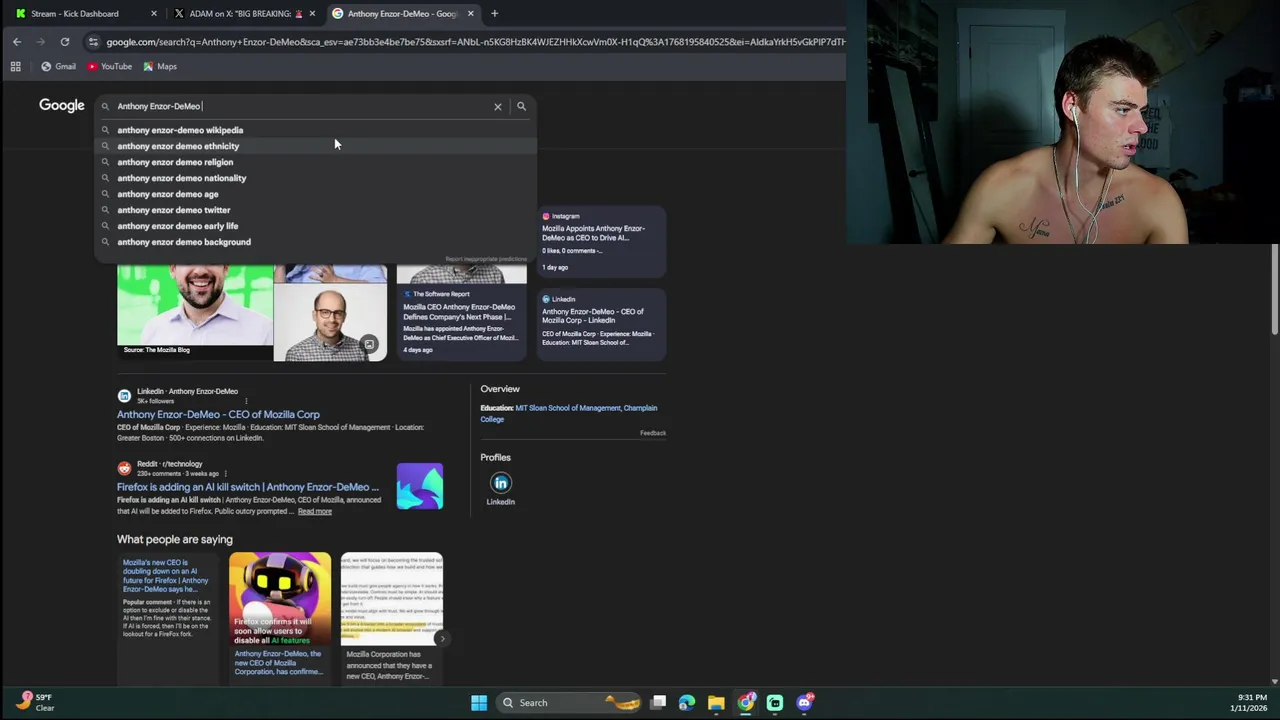This screenshot has height=720, width=1280.
Task: Click the browser back arrow
Action: coord(17,41)
